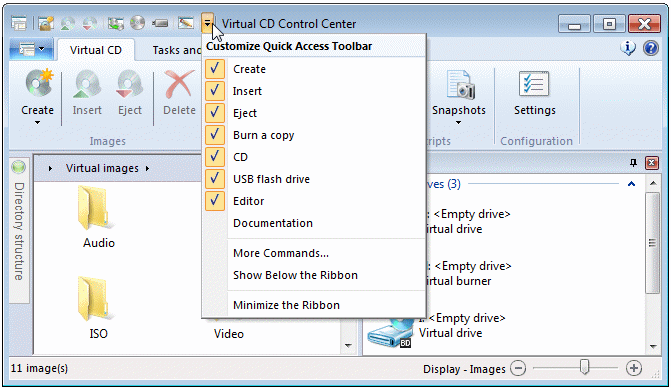Screen dimensions: 671x388
Task: Open the application menu dropdown button
Action: (x=31, y=49)
